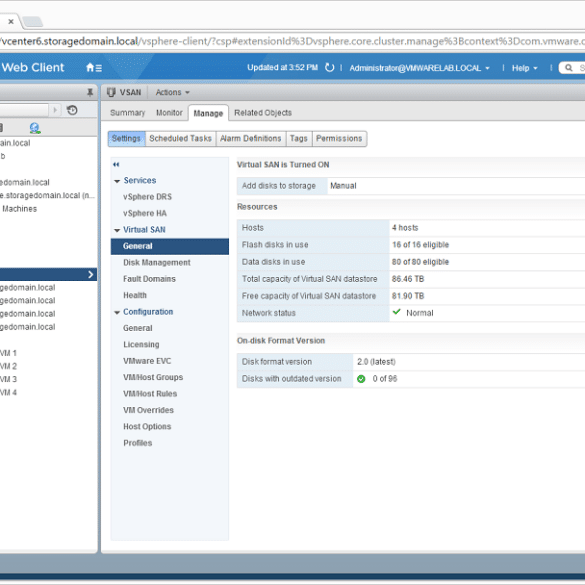Open navigator history clock icon
This screenshot has height=585, width=585.
(x=72, y=110)
